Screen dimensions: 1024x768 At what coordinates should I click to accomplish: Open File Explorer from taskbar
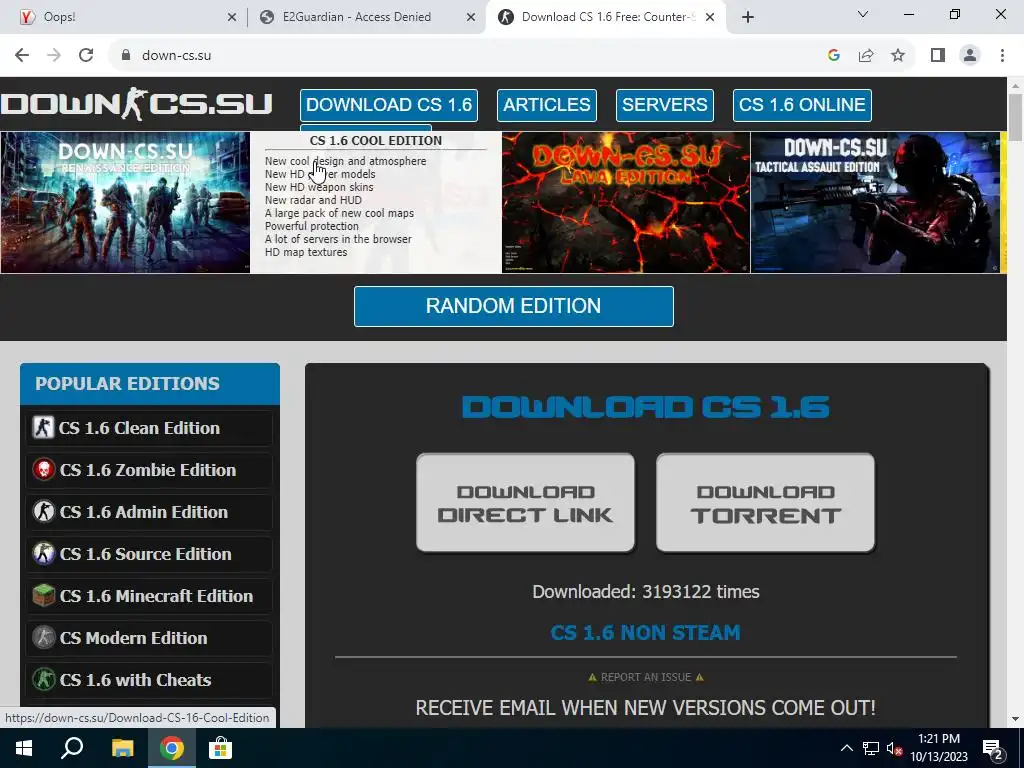(122, 748)
